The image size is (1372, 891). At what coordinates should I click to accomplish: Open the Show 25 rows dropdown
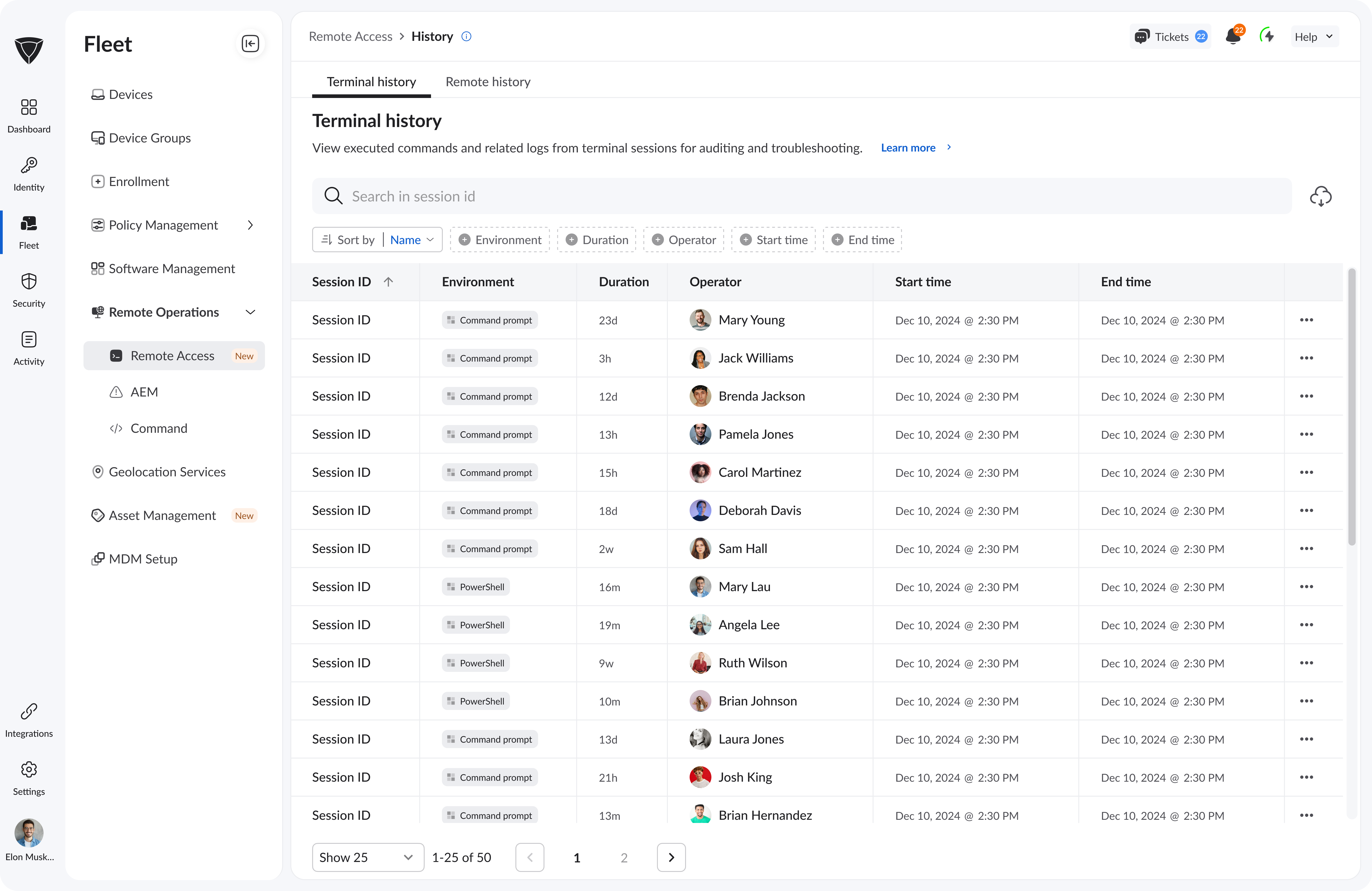[x=367, y=857]
